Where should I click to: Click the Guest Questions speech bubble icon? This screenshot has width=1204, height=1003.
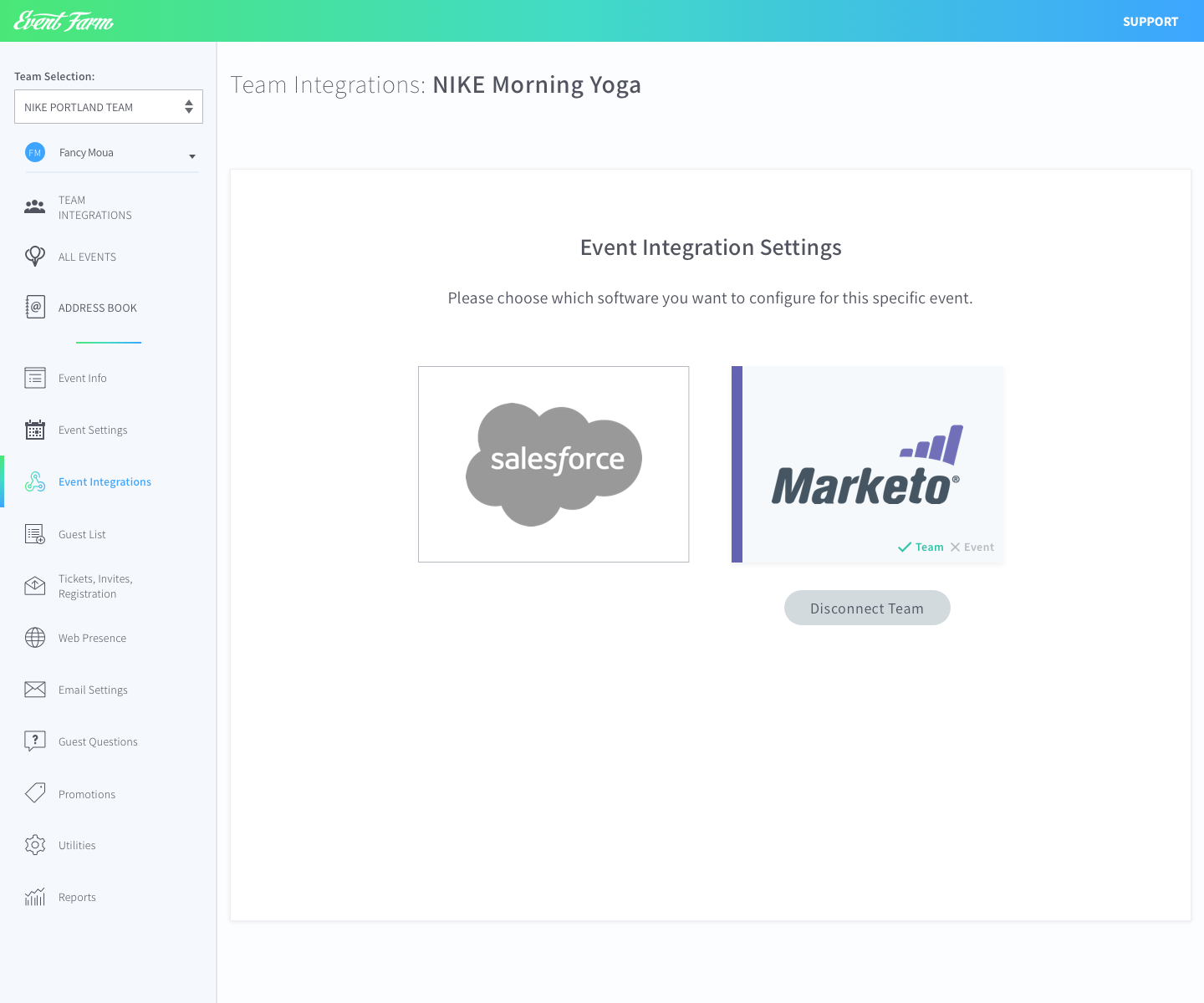(x=35, y=741)
